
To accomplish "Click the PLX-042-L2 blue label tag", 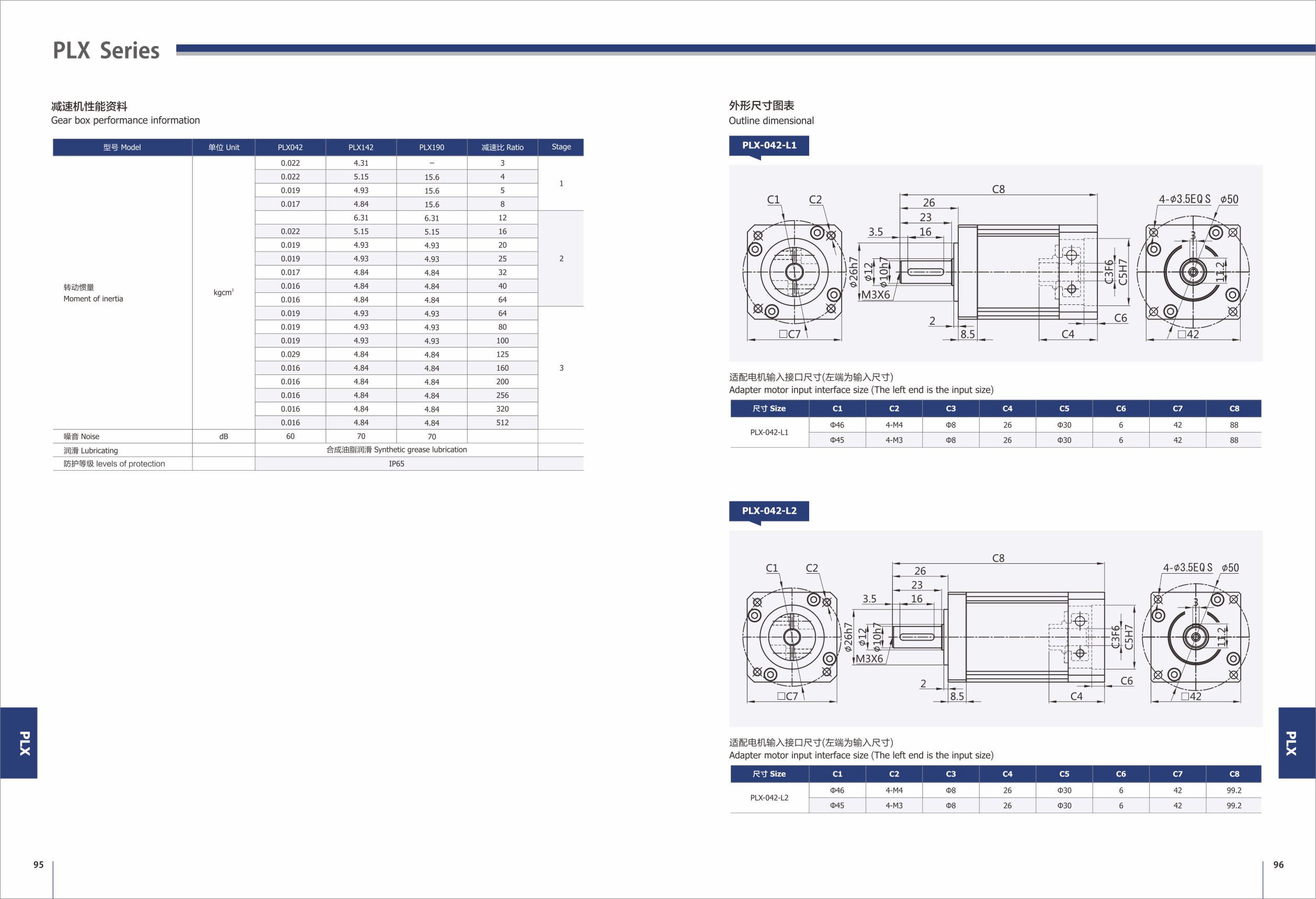I will point(768,510).
